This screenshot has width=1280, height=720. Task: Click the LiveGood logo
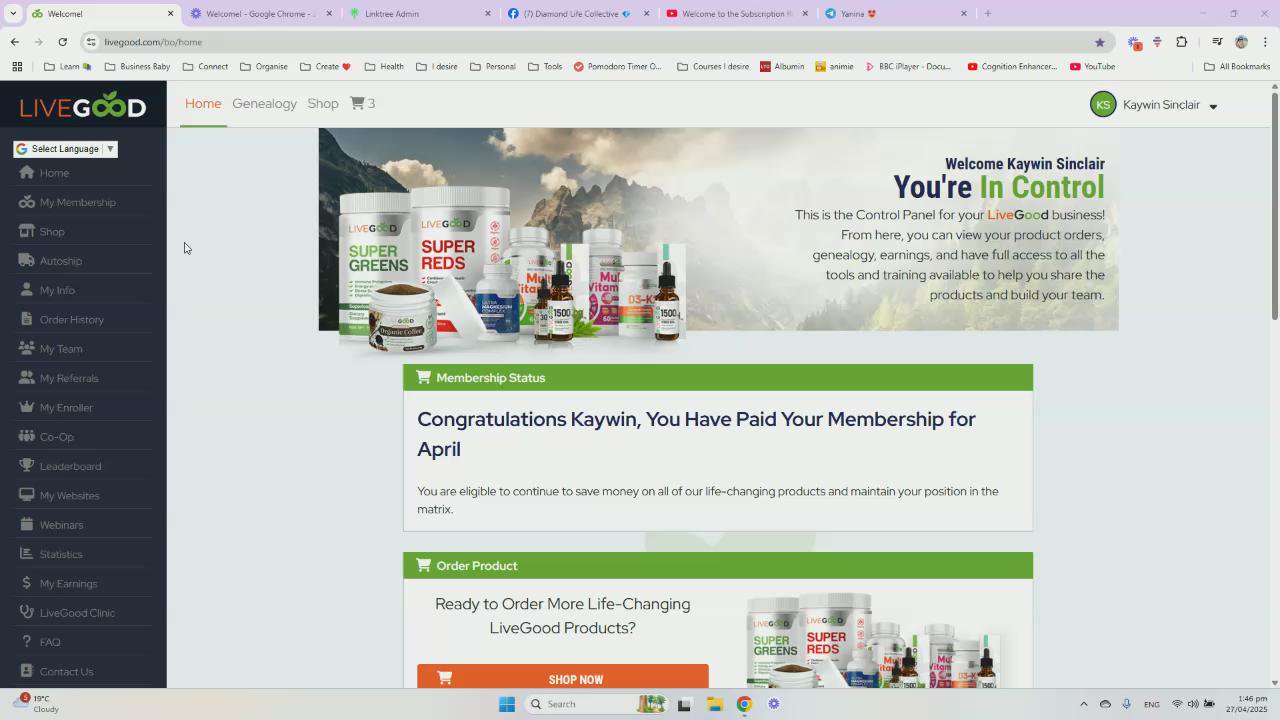(x=83, y=106)
